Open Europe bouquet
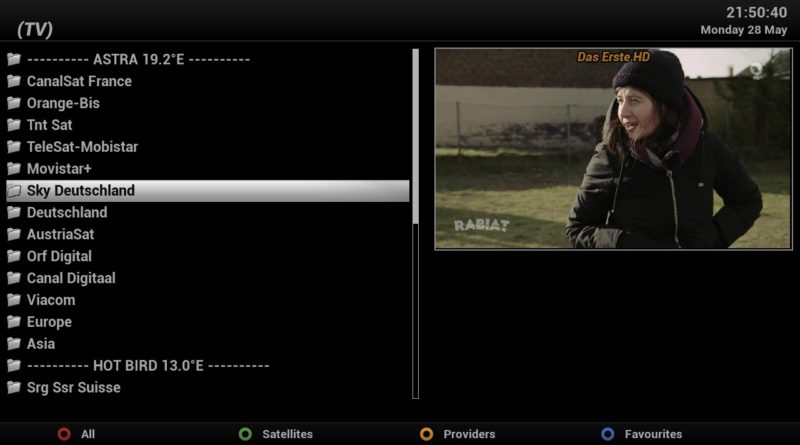The image size is (800, 445). click(49, 322)
